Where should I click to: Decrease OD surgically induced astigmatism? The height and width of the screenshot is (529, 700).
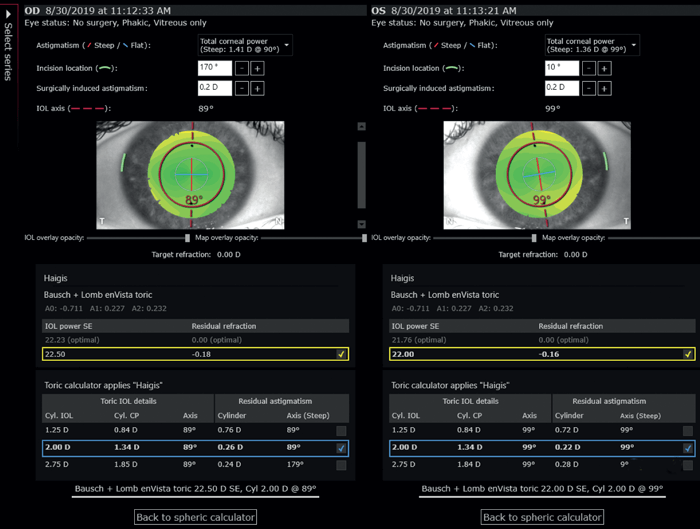point(242,89)
